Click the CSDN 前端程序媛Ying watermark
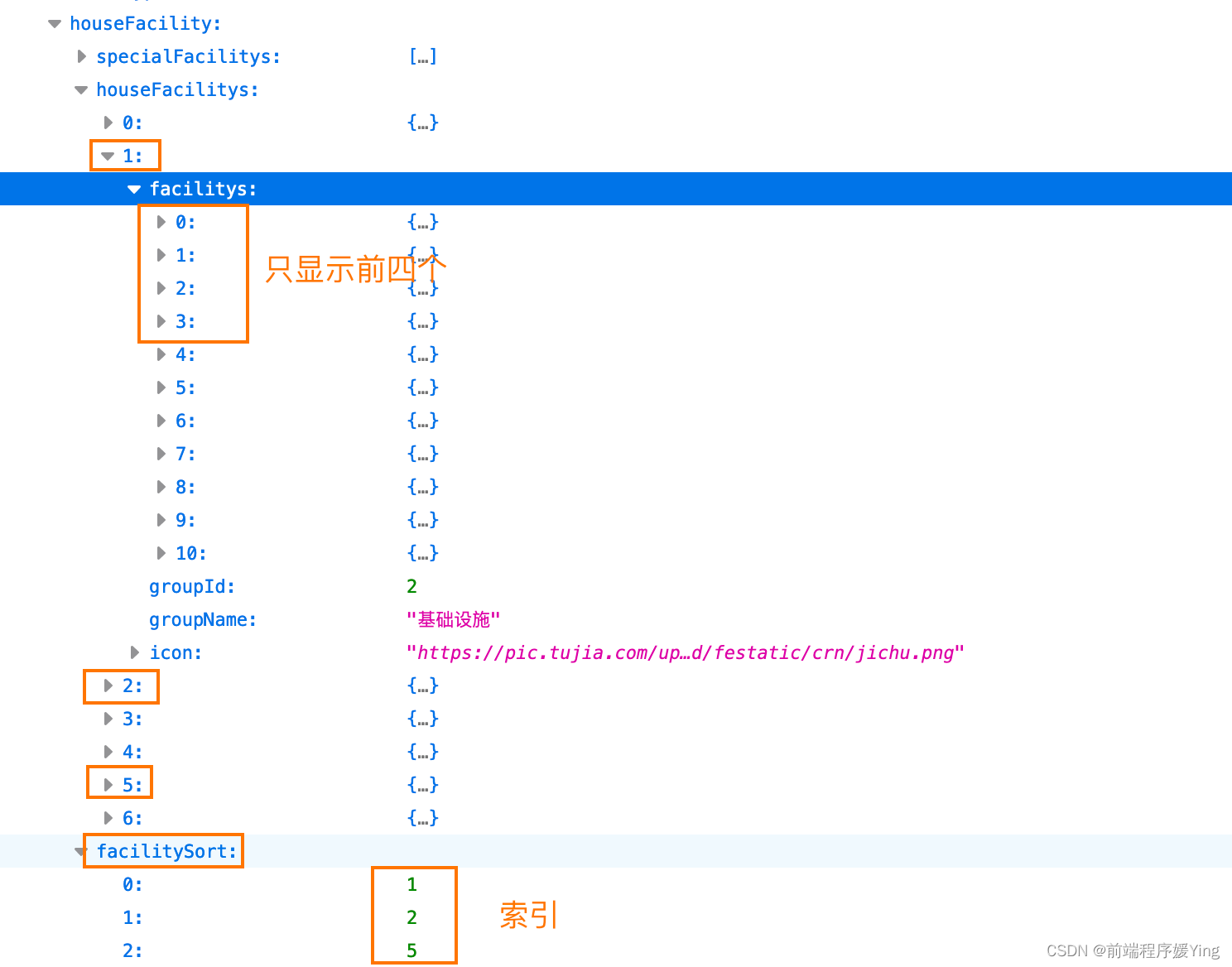Image resolution: width=1232 pixels, height=967 pixels. coord(1131,950)
